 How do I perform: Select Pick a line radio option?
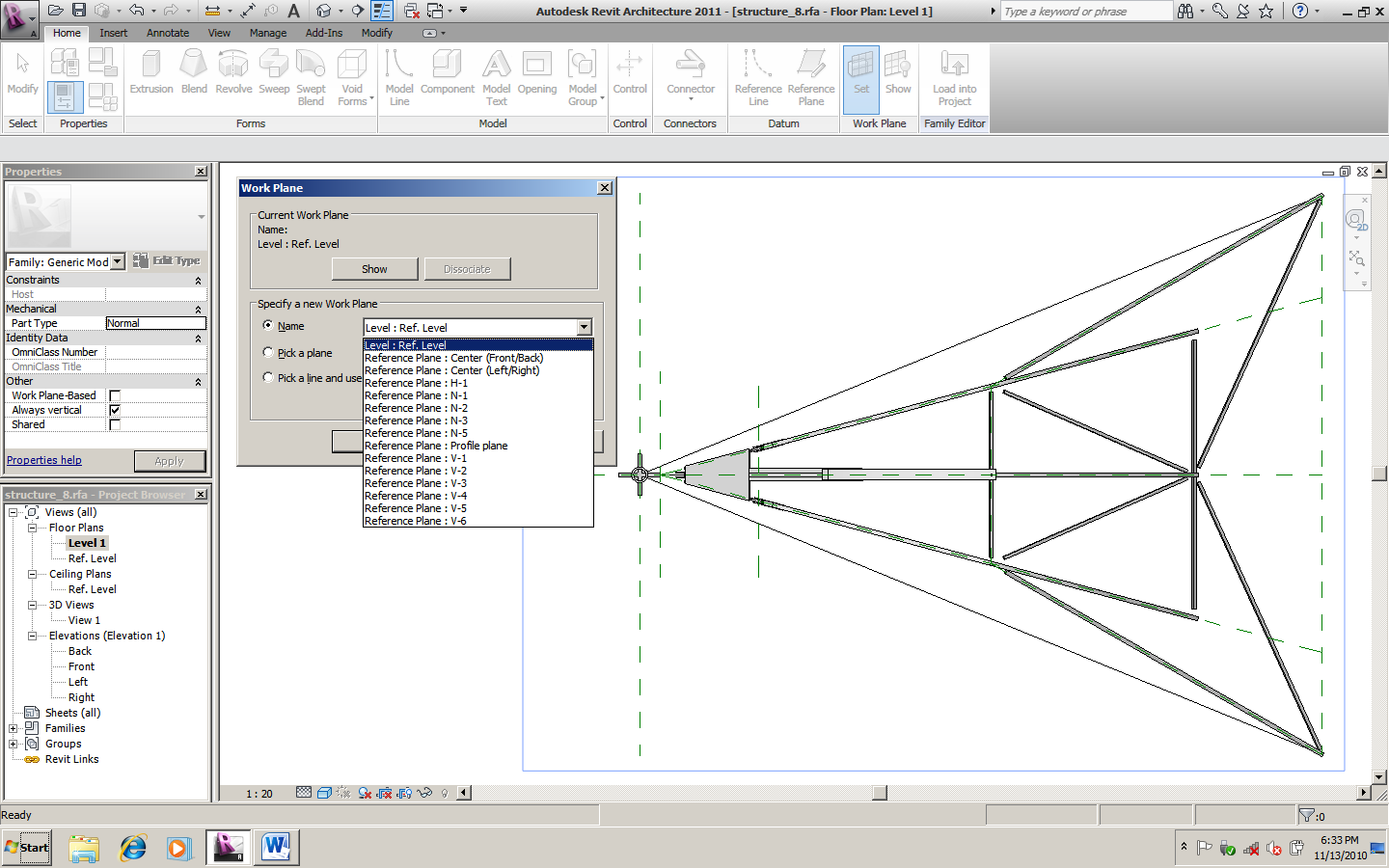click(268, 377)
